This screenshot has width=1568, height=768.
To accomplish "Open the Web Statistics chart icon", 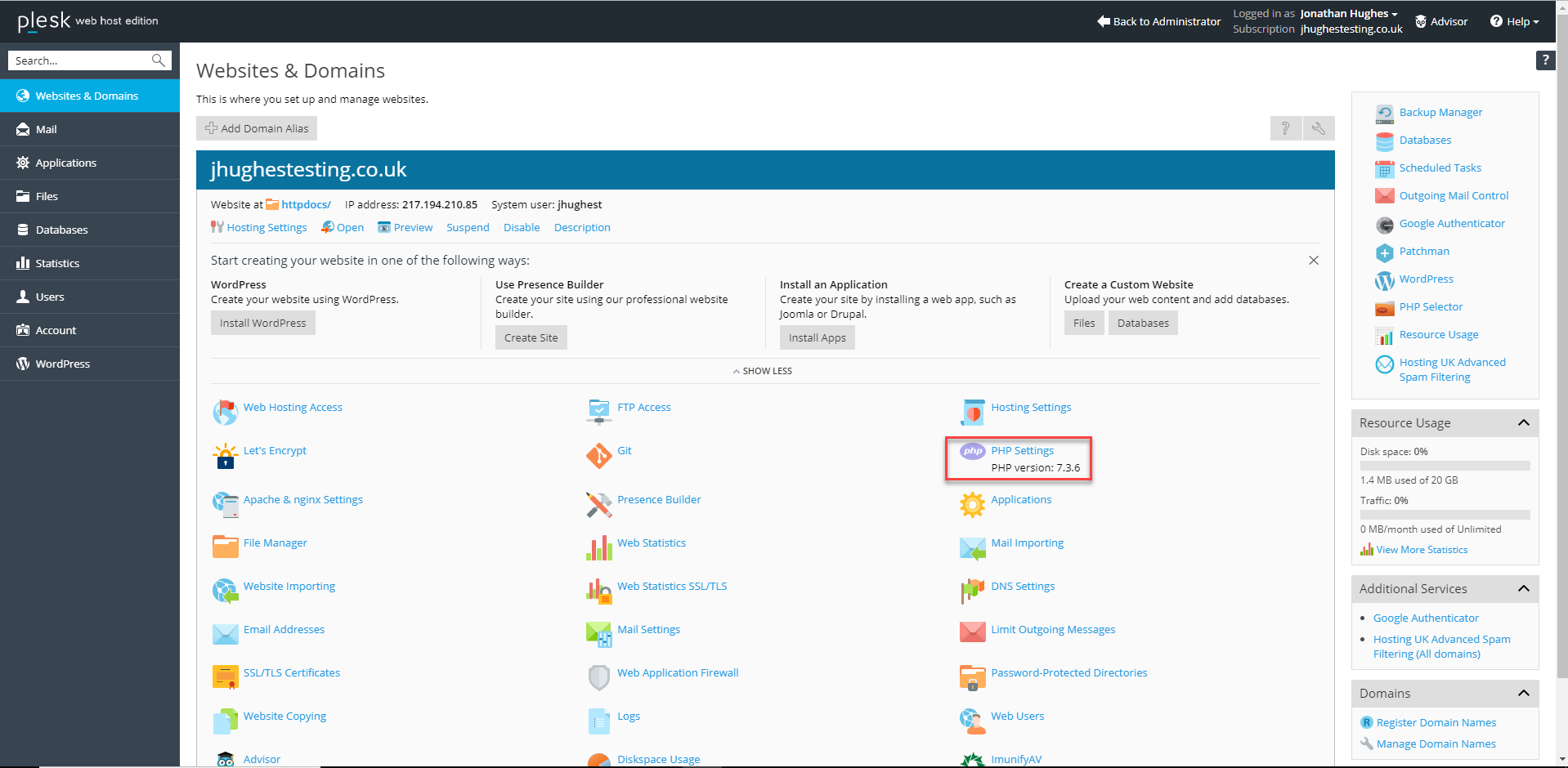I will pos(599,547).
